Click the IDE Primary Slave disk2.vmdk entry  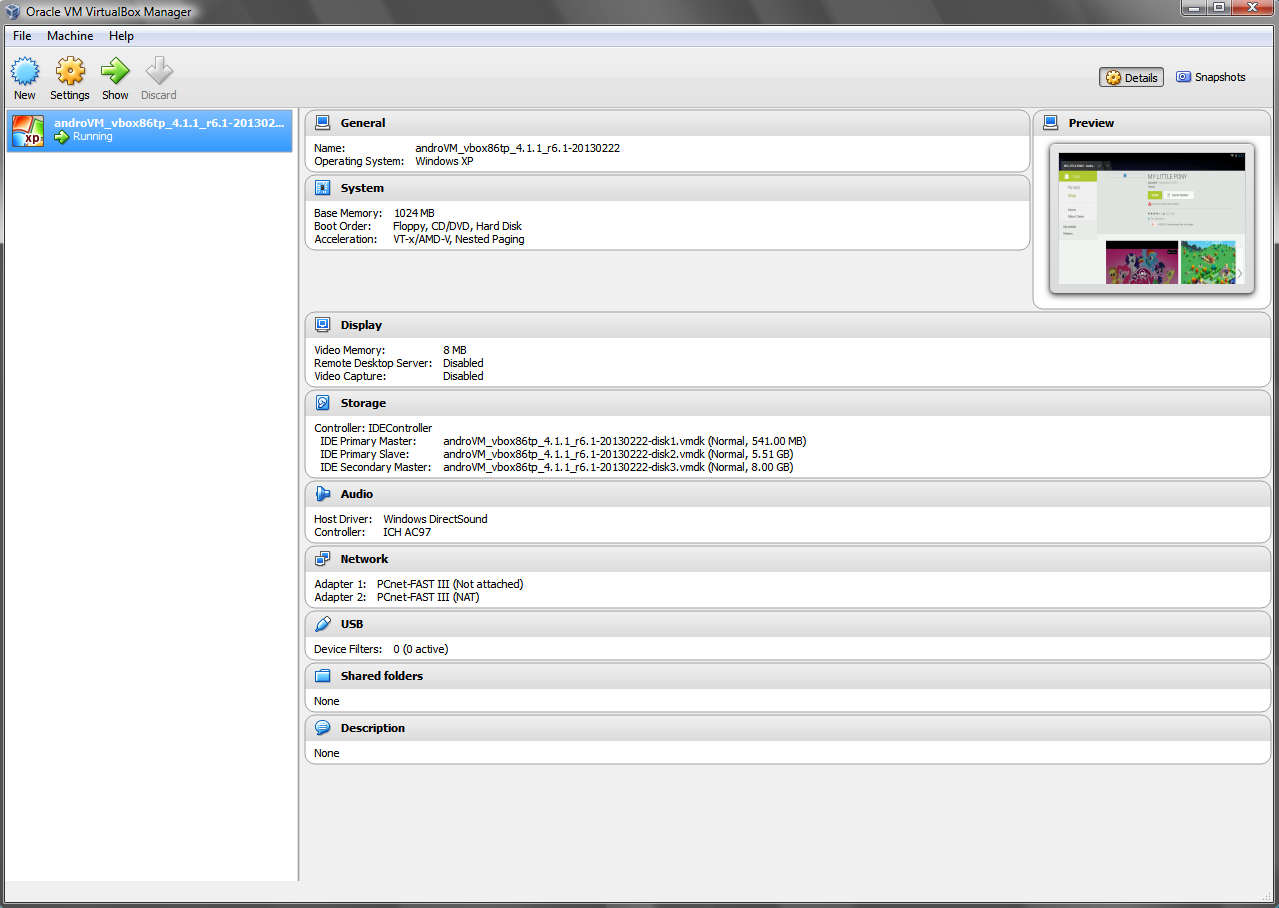click(x=618, y=454)
